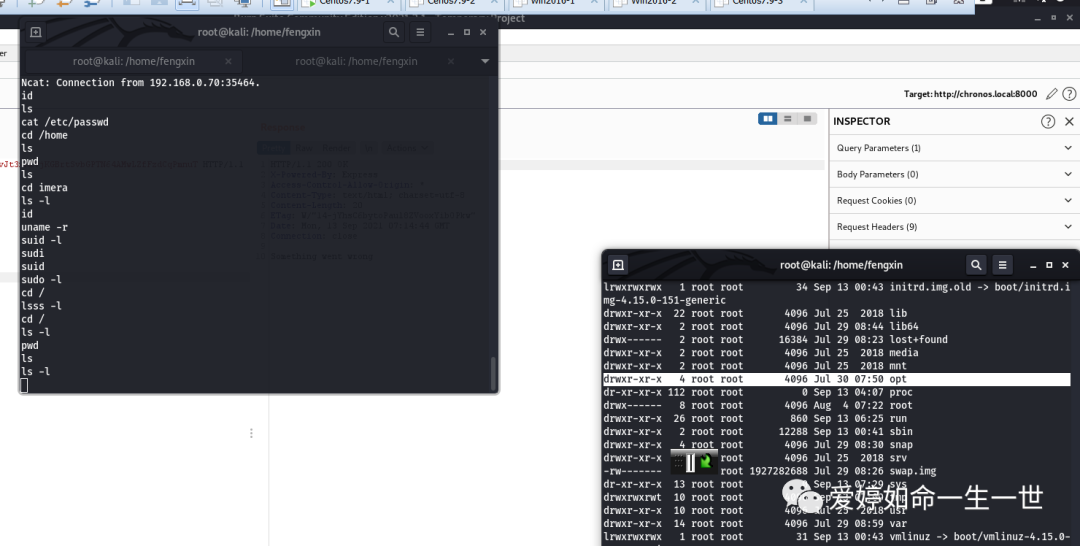Image resolution: width=1080 pixels, height=546 pixels.
Task: Click the proc directory row
Action: coord(758,392)
